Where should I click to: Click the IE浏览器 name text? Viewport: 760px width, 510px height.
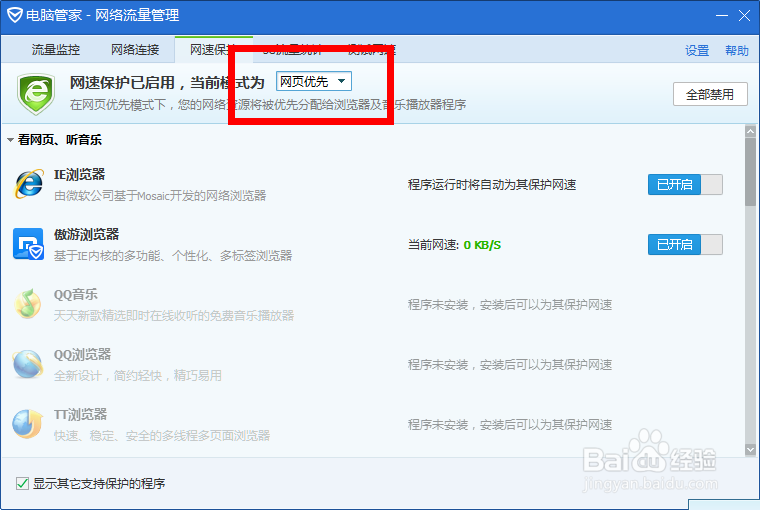point(79,175)
